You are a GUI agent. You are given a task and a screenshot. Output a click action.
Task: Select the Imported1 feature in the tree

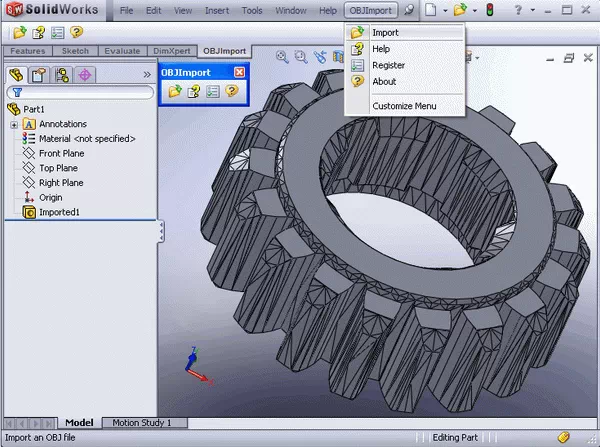pos(59,212)
